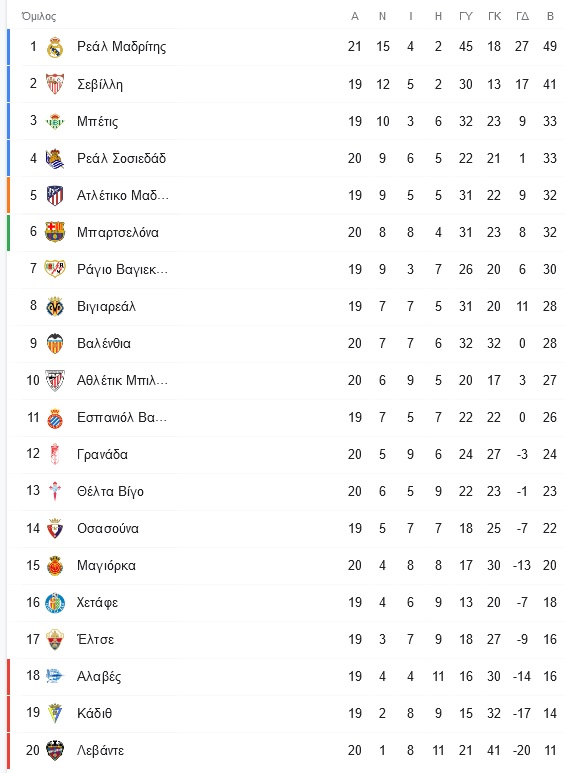Click the Sevilla club crest

point(55,84)
